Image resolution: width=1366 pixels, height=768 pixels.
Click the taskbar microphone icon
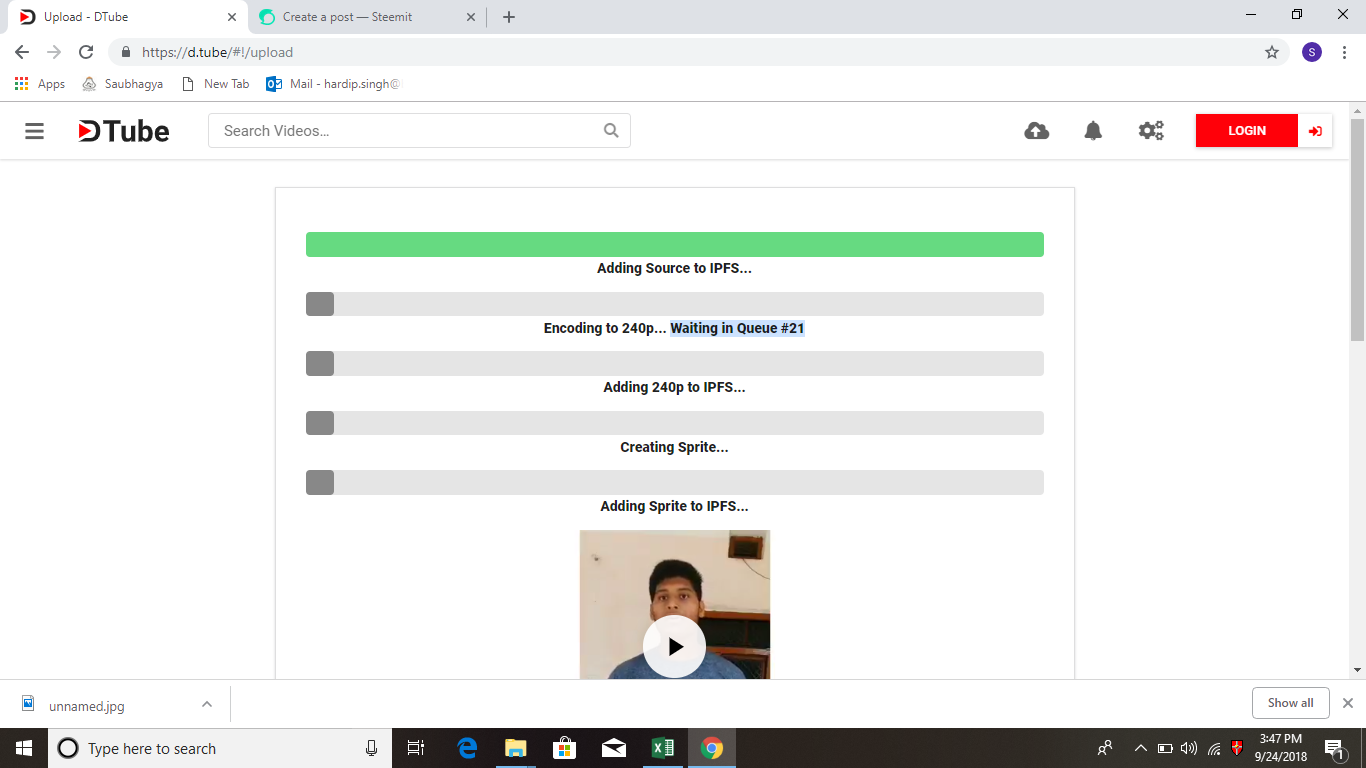[x=371, y=748]
